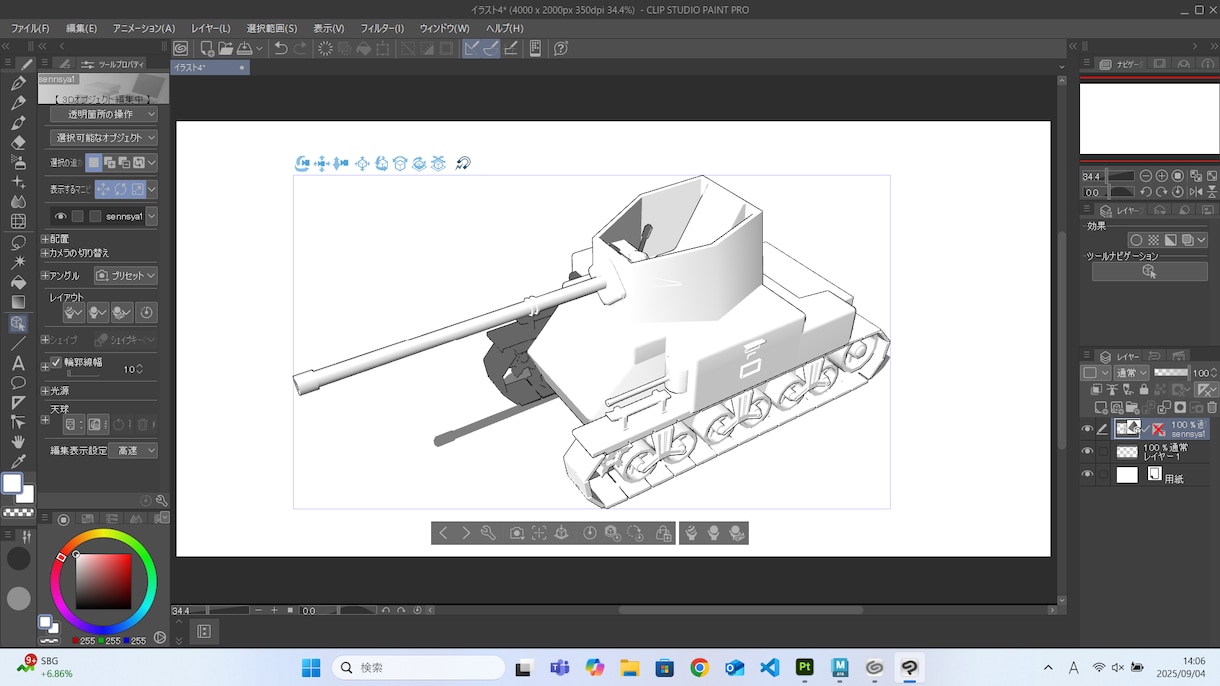
Task: Toggle visibility eye of sennsya1 layer
Action: (1087, 429)
